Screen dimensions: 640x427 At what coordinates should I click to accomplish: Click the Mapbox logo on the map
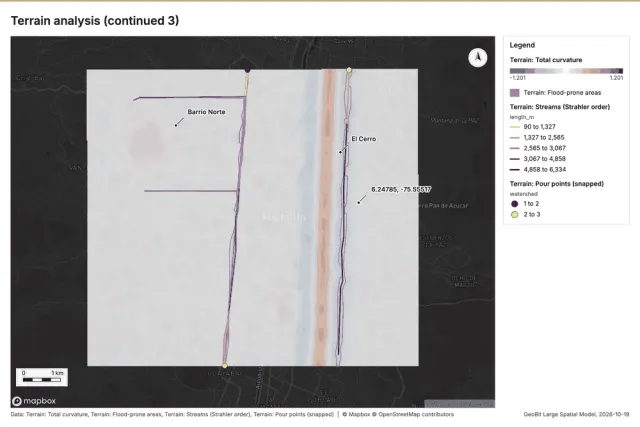[34, 401]
